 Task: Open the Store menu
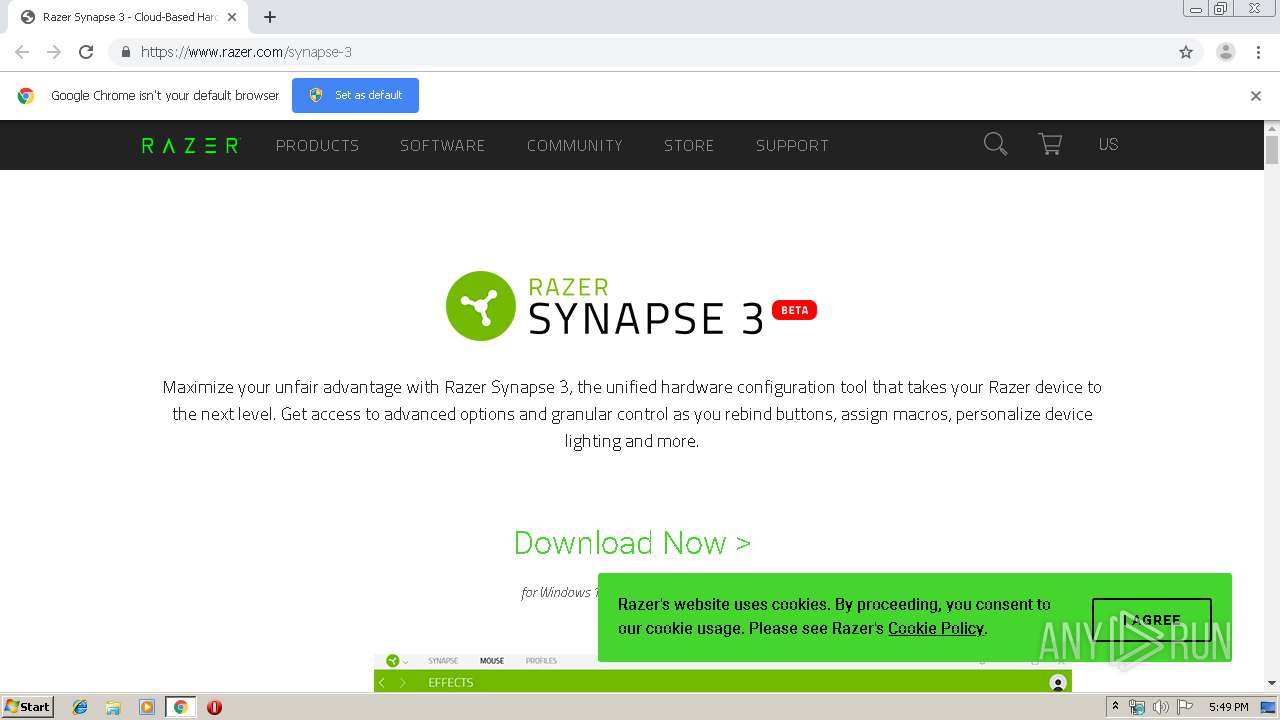(689, 145)
